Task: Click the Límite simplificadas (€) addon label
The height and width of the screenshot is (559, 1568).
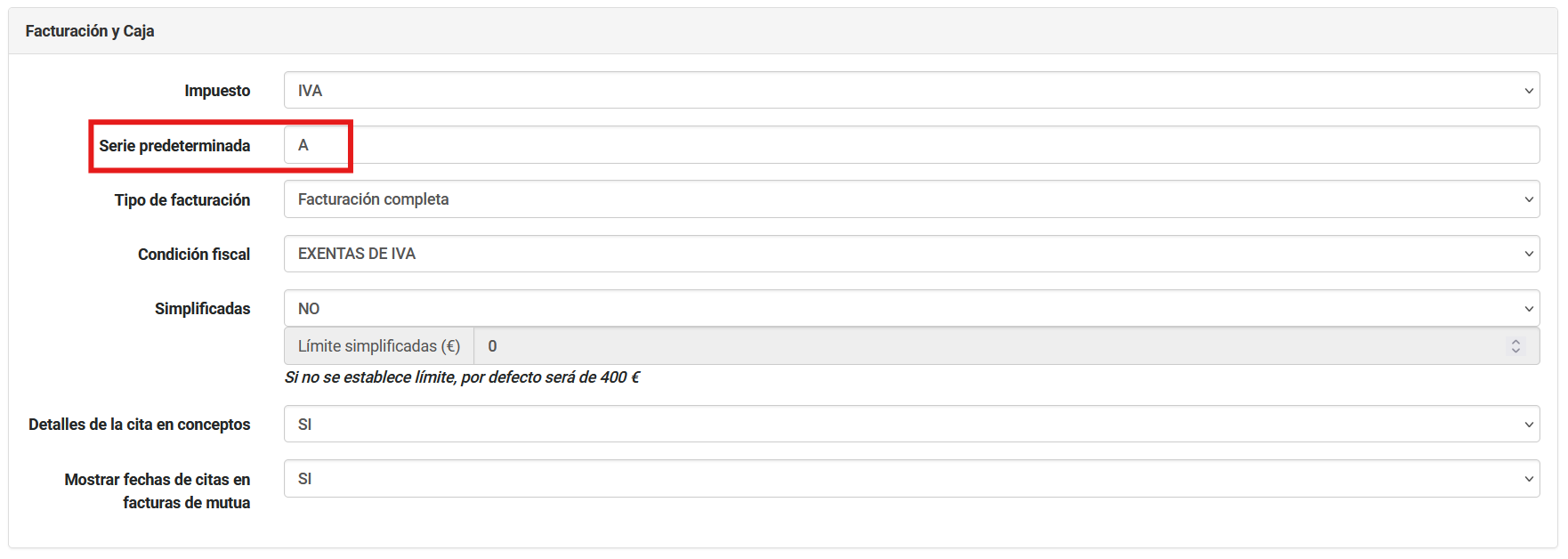Action: click(x=379, y=346)
